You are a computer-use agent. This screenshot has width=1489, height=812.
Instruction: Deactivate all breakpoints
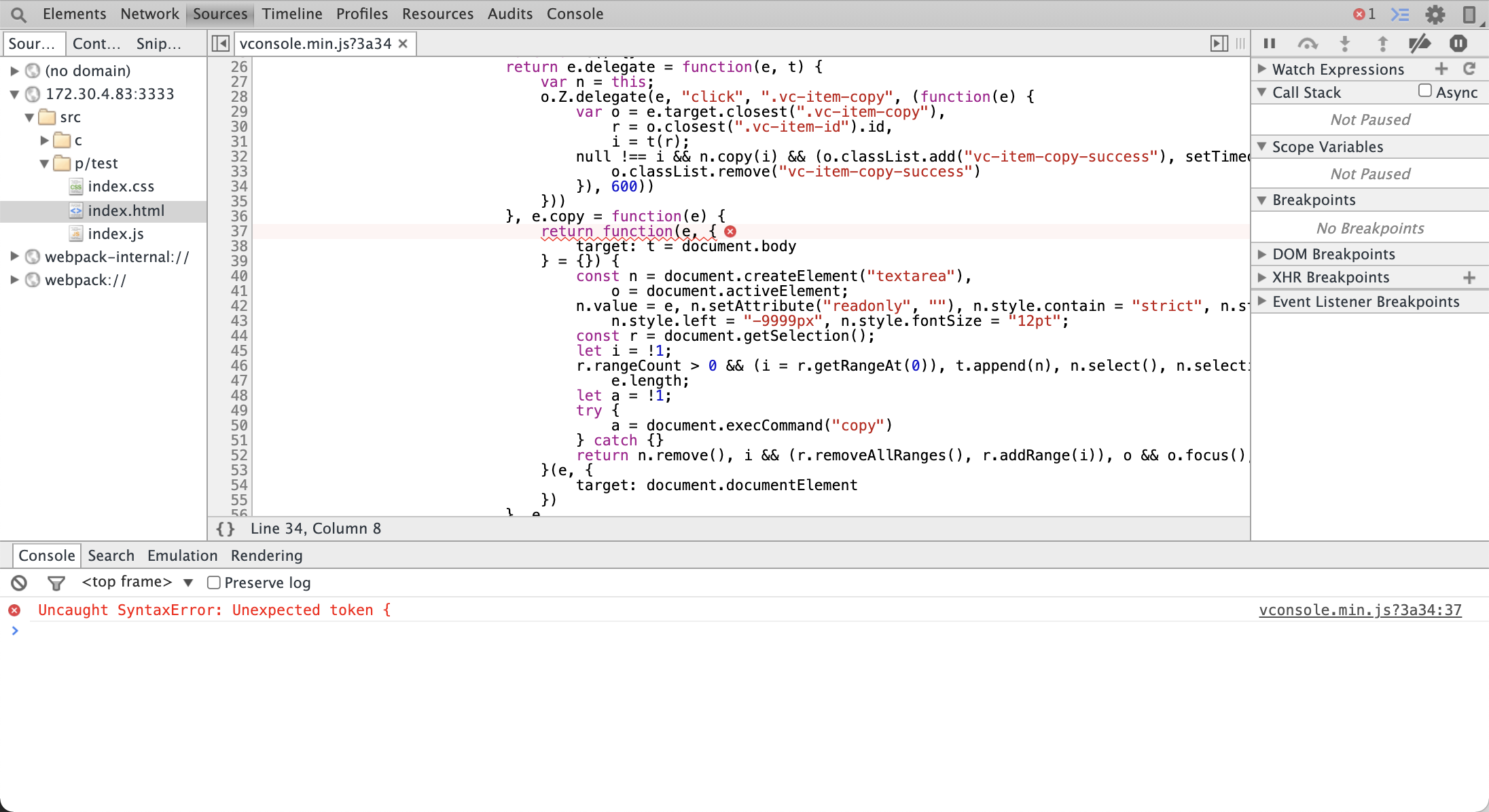(1420, 43)
